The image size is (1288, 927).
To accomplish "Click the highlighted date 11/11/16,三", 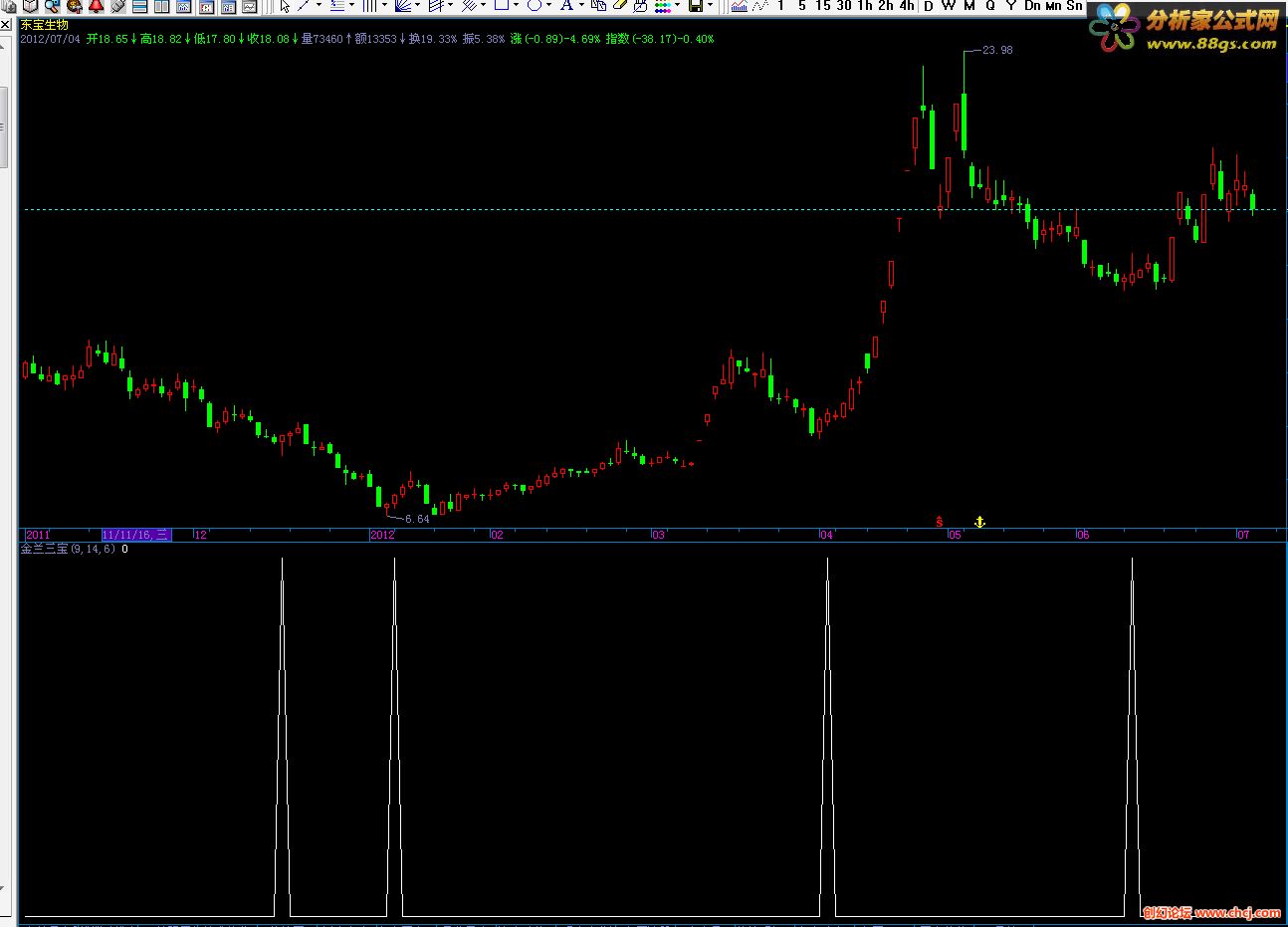I will tap(136, 535).
